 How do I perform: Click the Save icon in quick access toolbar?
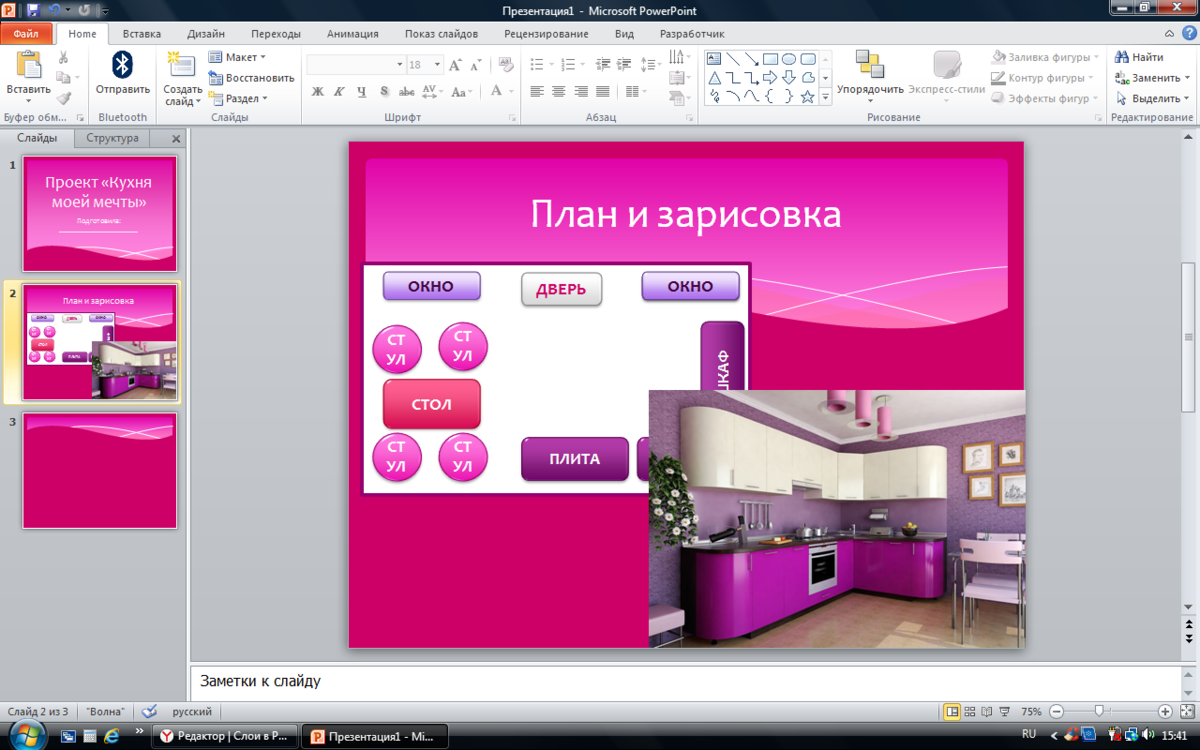coord(33,10)
